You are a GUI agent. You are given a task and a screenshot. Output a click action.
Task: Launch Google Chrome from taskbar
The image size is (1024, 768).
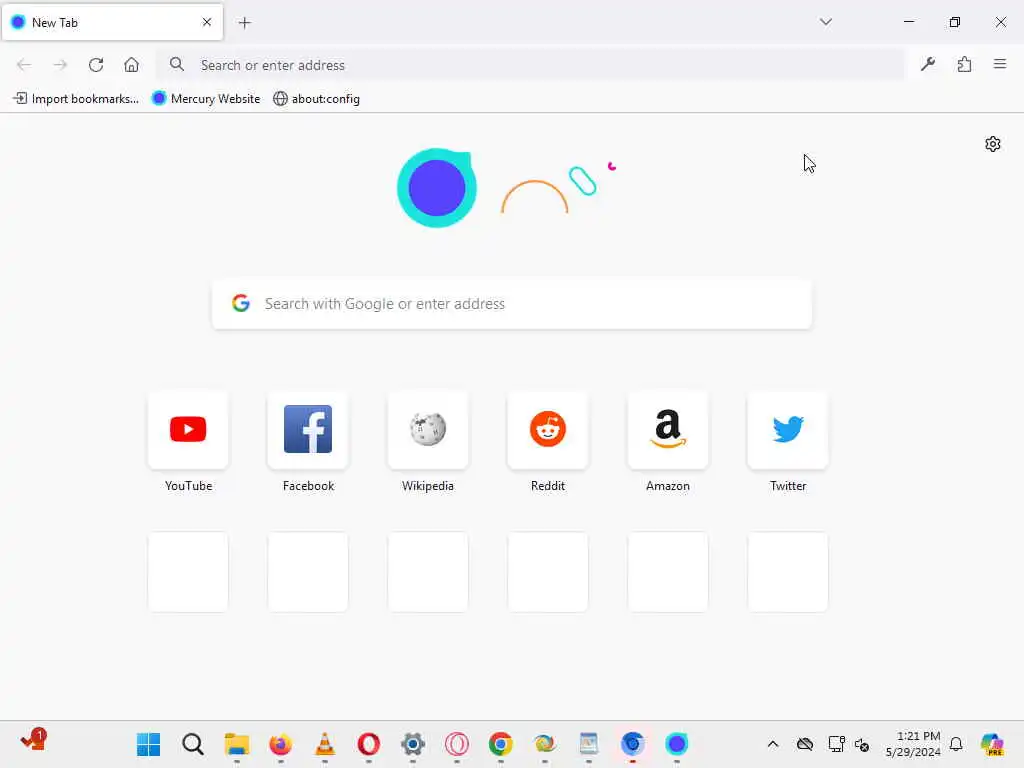[x=500, y=744]
